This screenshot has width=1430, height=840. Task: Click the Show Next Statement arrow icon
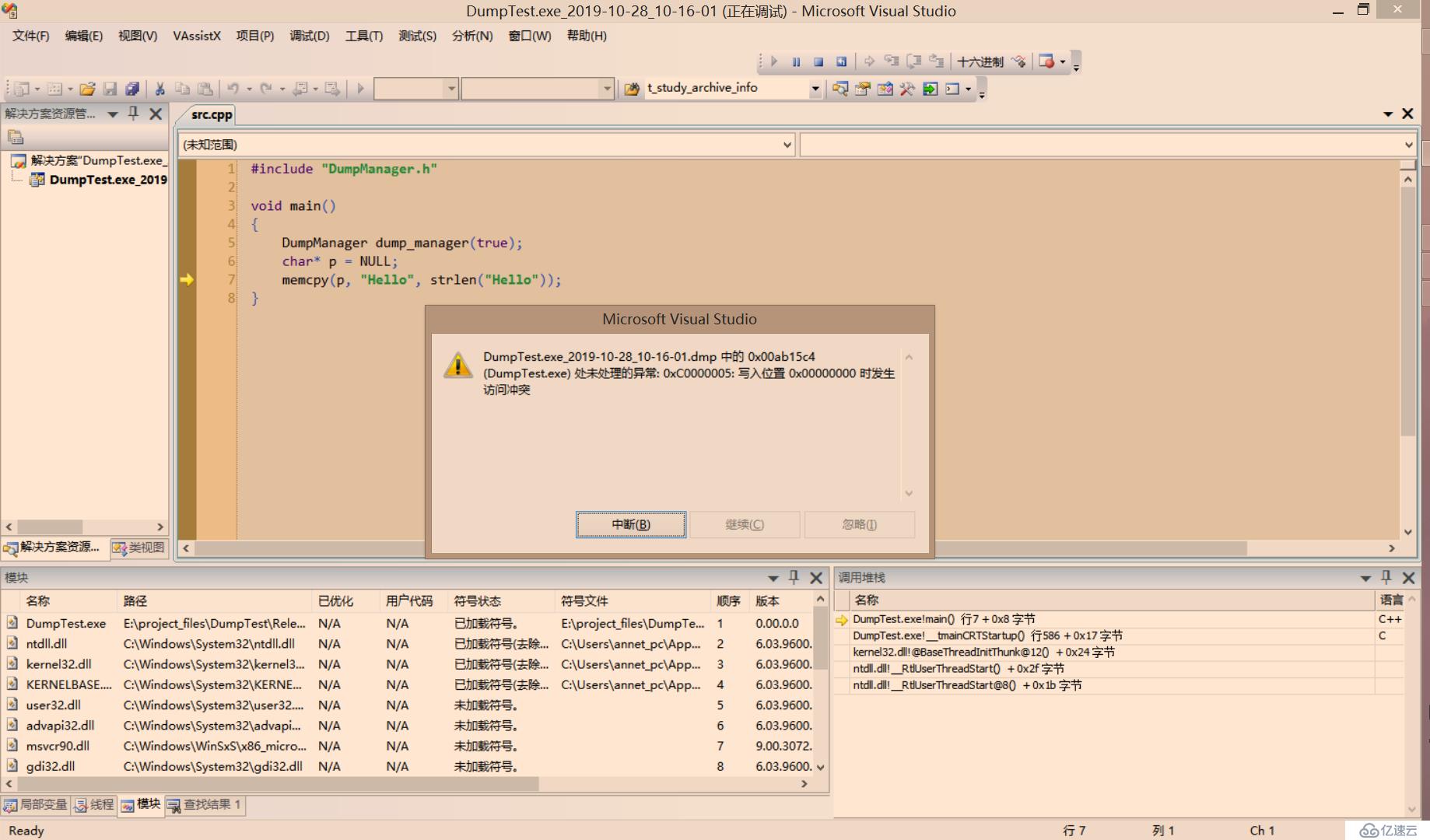pos(869,61)
